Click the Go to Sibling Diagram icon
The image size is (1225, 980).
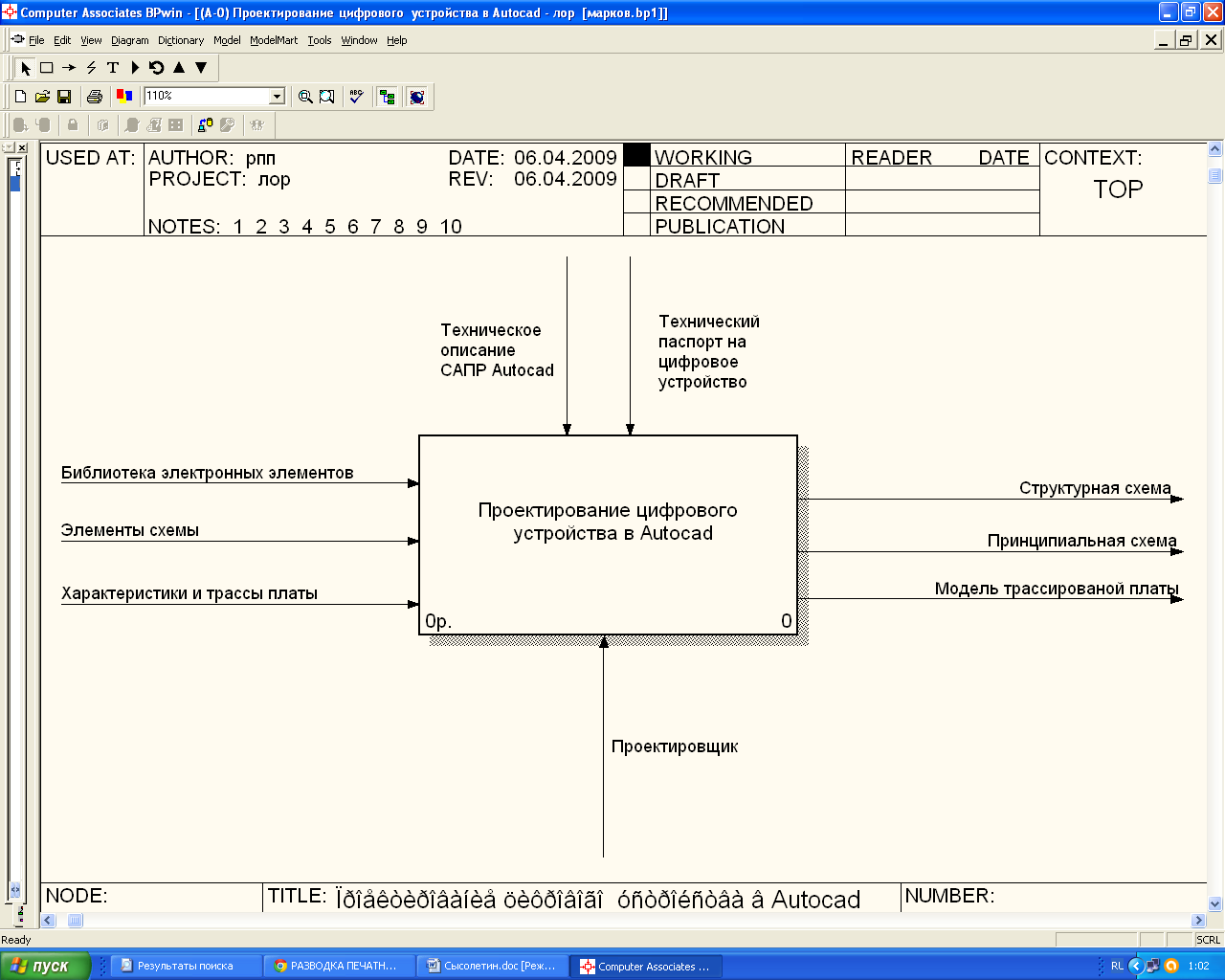157,68
